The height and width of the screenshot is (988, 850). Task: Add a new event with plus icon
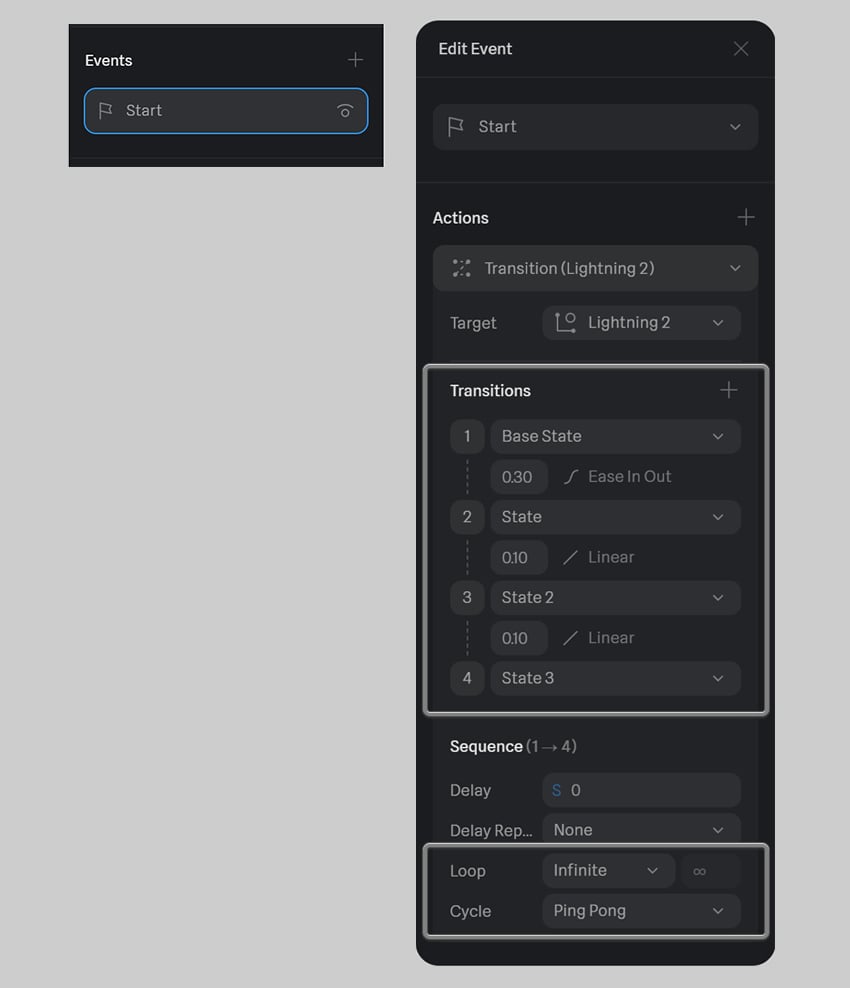[x=355, y=60]
